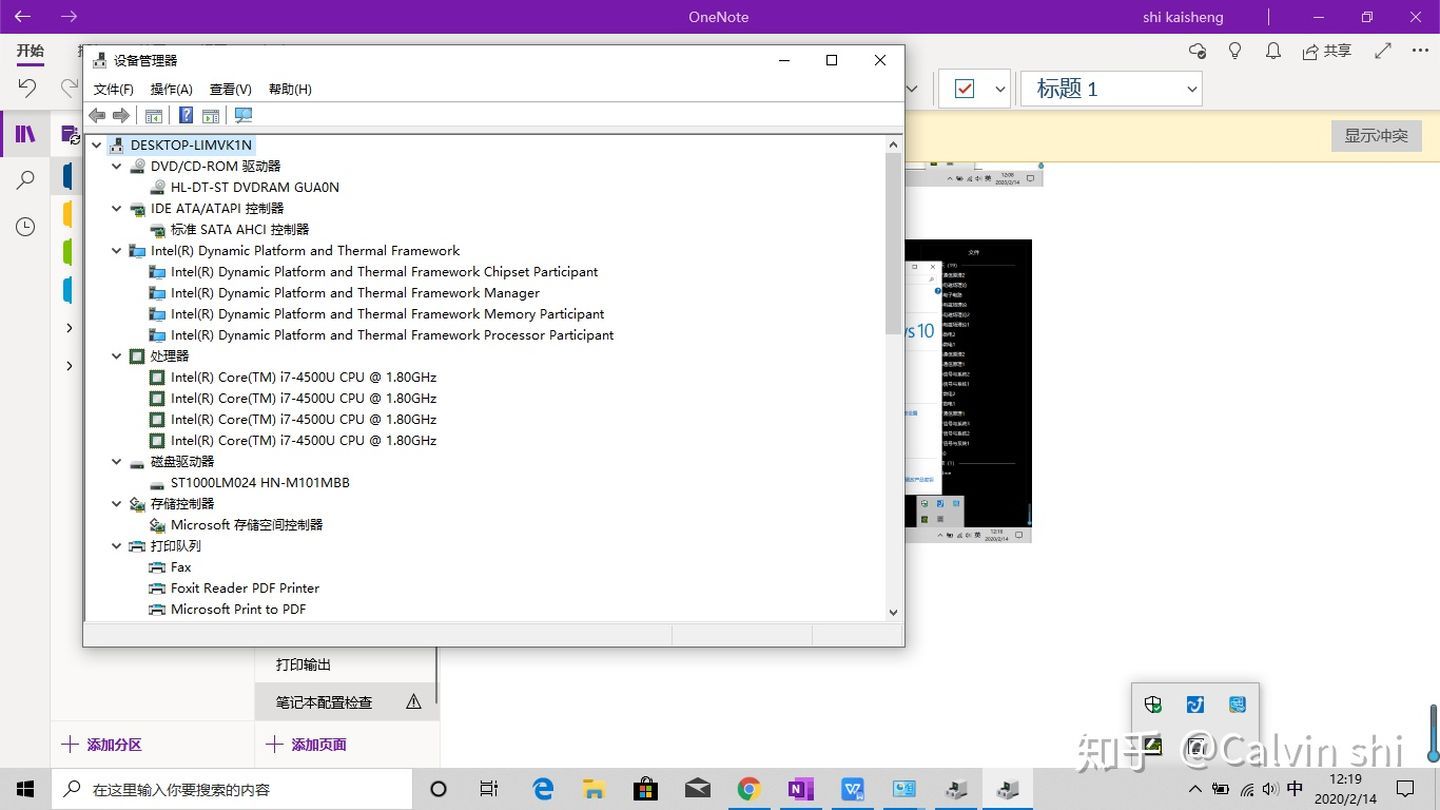The width and height of the screenshot is (1440, 810).
Task: Show hidden tray icons chevron
Action: [x=1195, y=789]
